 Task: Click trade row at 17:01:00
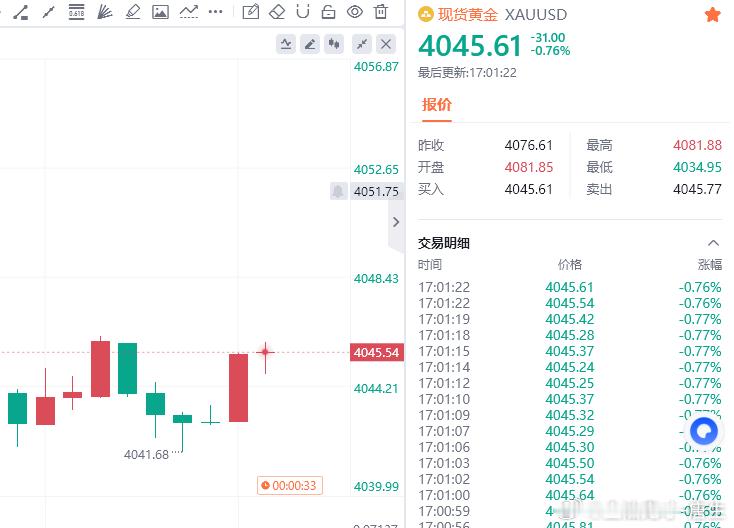point(570,495)
